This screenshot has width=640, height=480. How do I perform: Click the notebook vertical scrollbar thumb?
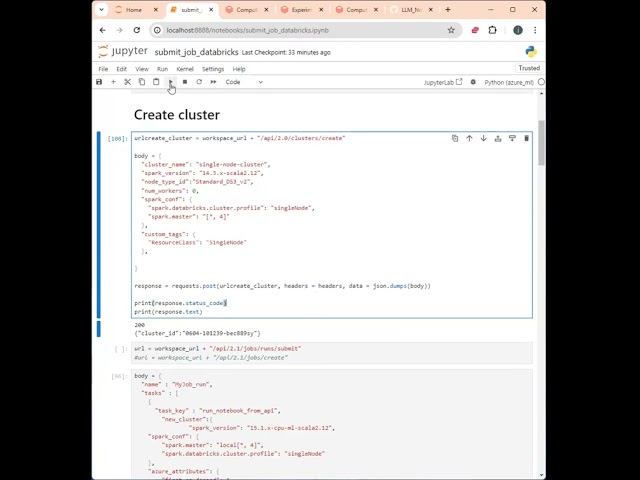click(542, 143)
